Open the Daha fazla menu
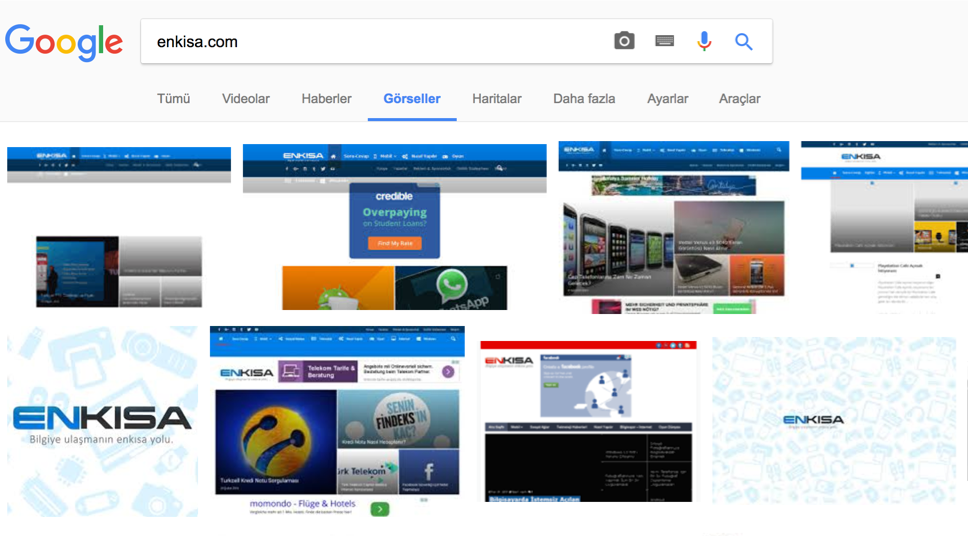Viewport: 969px width, 536px height. (584, 99)
